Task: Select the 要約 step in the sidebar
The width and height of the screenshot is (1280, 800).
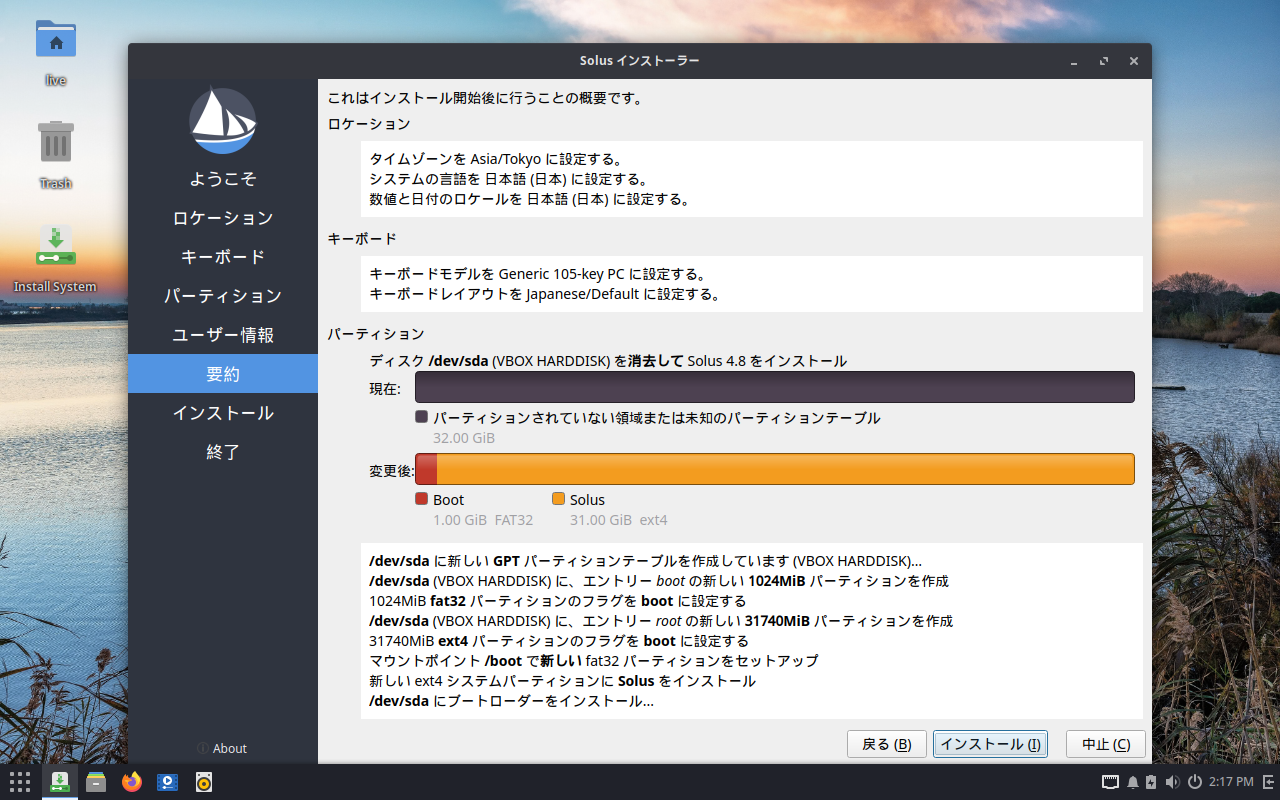Action: 223,374
